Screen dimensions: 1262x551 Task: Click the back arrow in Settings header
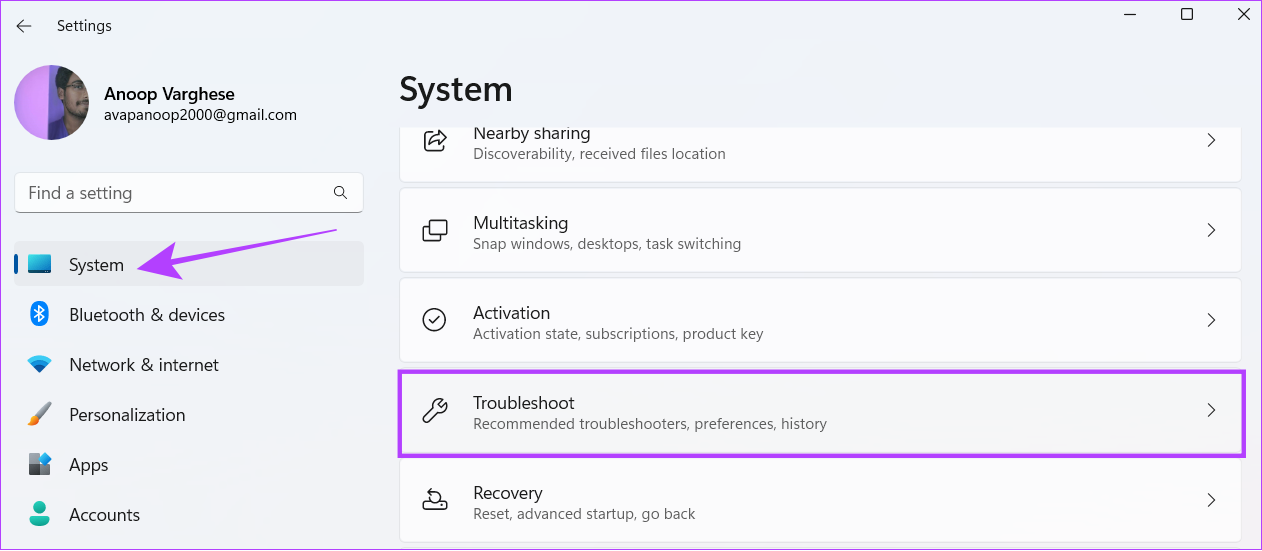click(24, 26)
